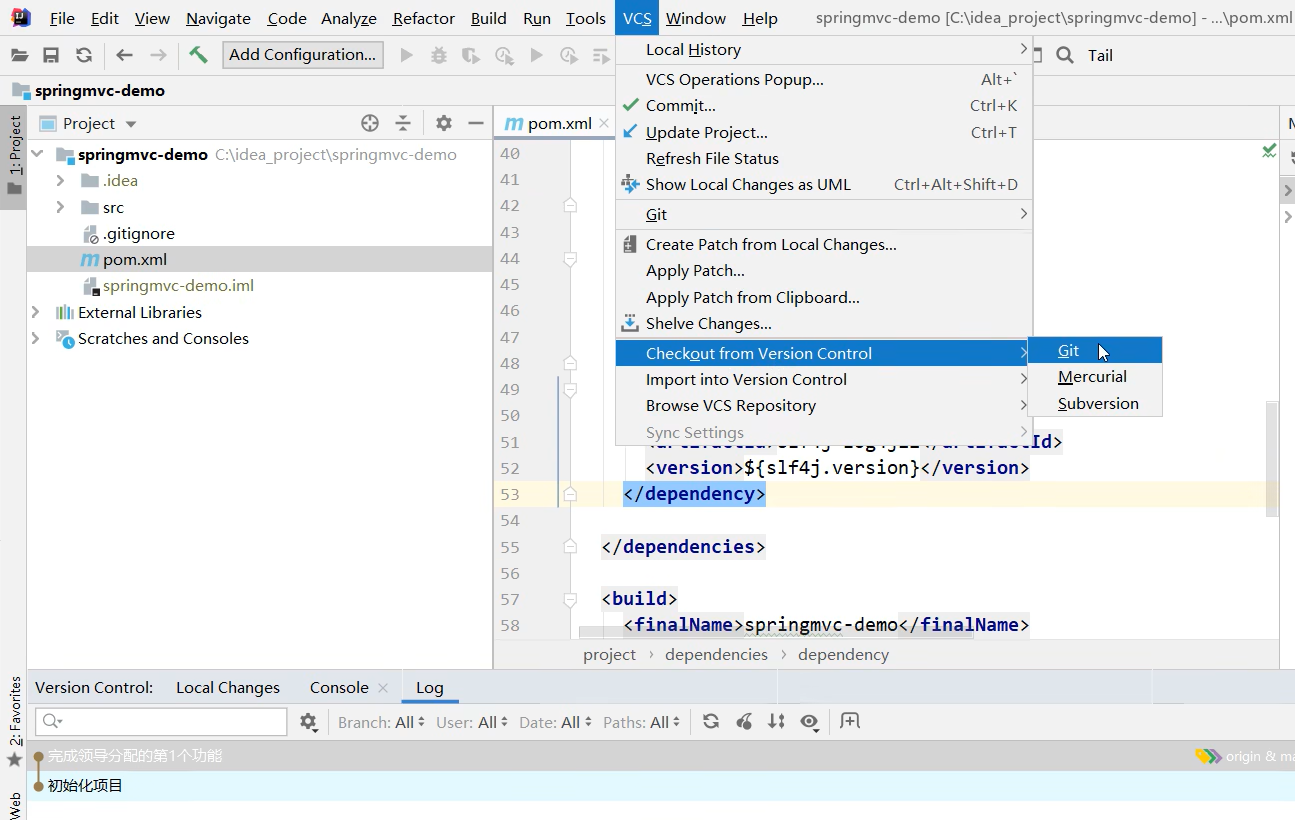Open Log settings gear next to search
Screen dimensions: 1295x820
(x=308, y=721)
